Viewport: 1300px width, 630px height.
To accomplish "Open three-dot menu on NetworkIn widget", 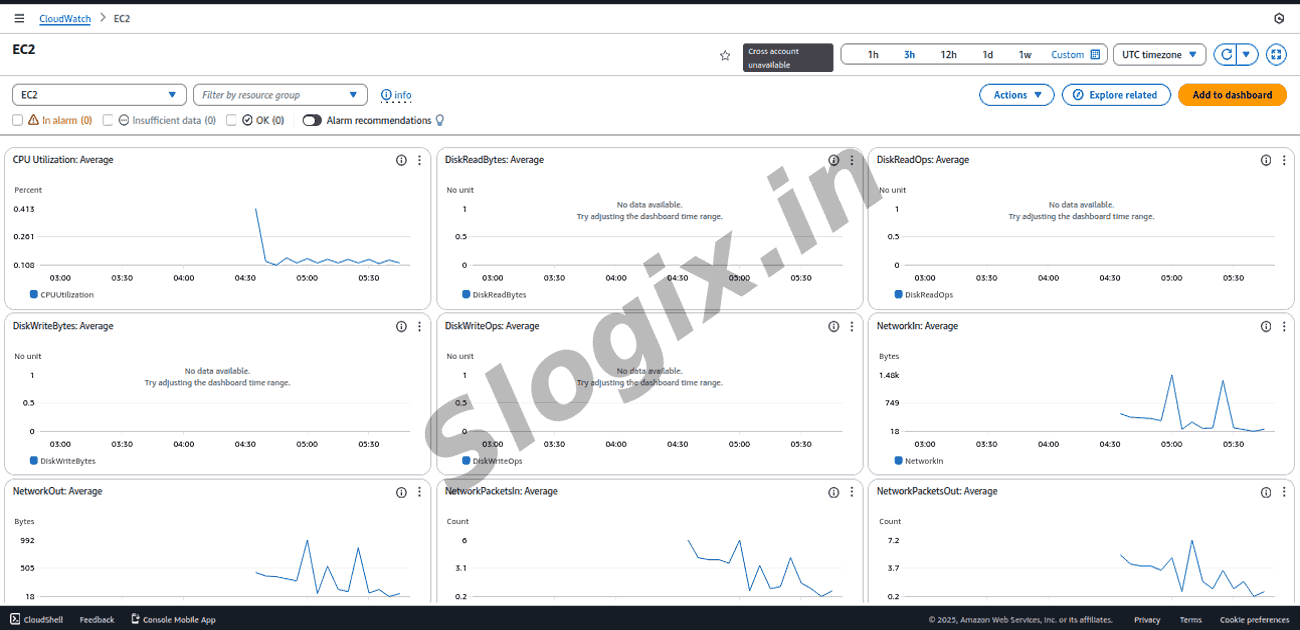I will (x=1284, y=326).
